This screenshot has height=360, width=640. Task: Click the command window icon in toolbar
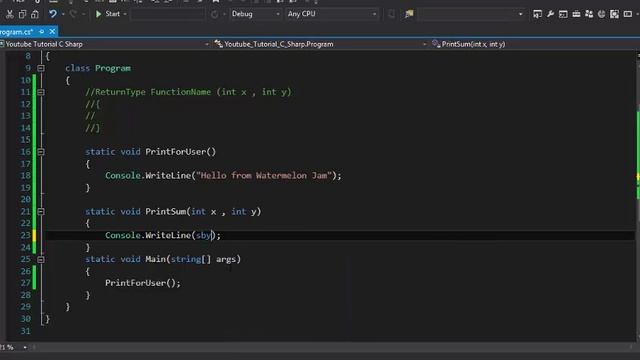[x=563, y=14]
